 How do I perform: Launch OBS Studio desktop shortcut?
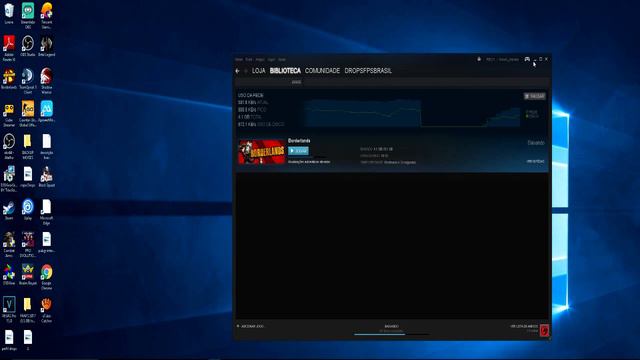(28, 46)
